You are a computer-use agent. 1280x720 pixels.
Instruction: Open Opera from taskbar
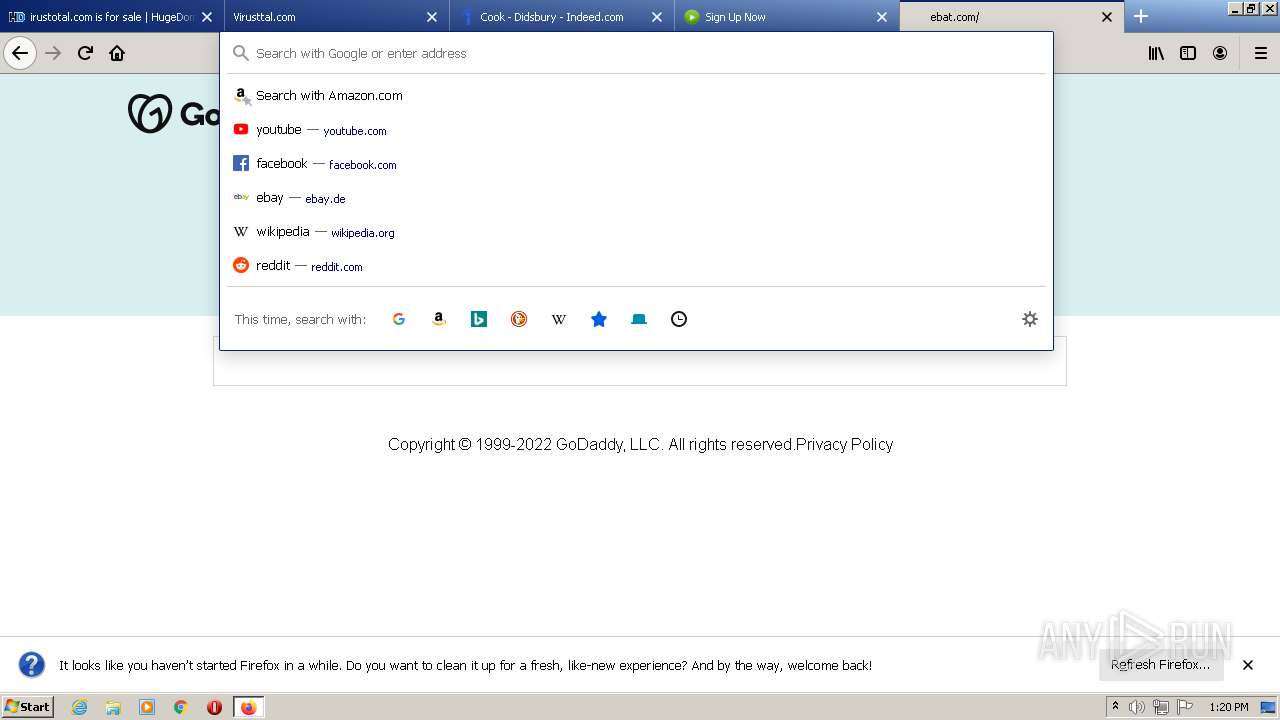(x=214, y=707)
